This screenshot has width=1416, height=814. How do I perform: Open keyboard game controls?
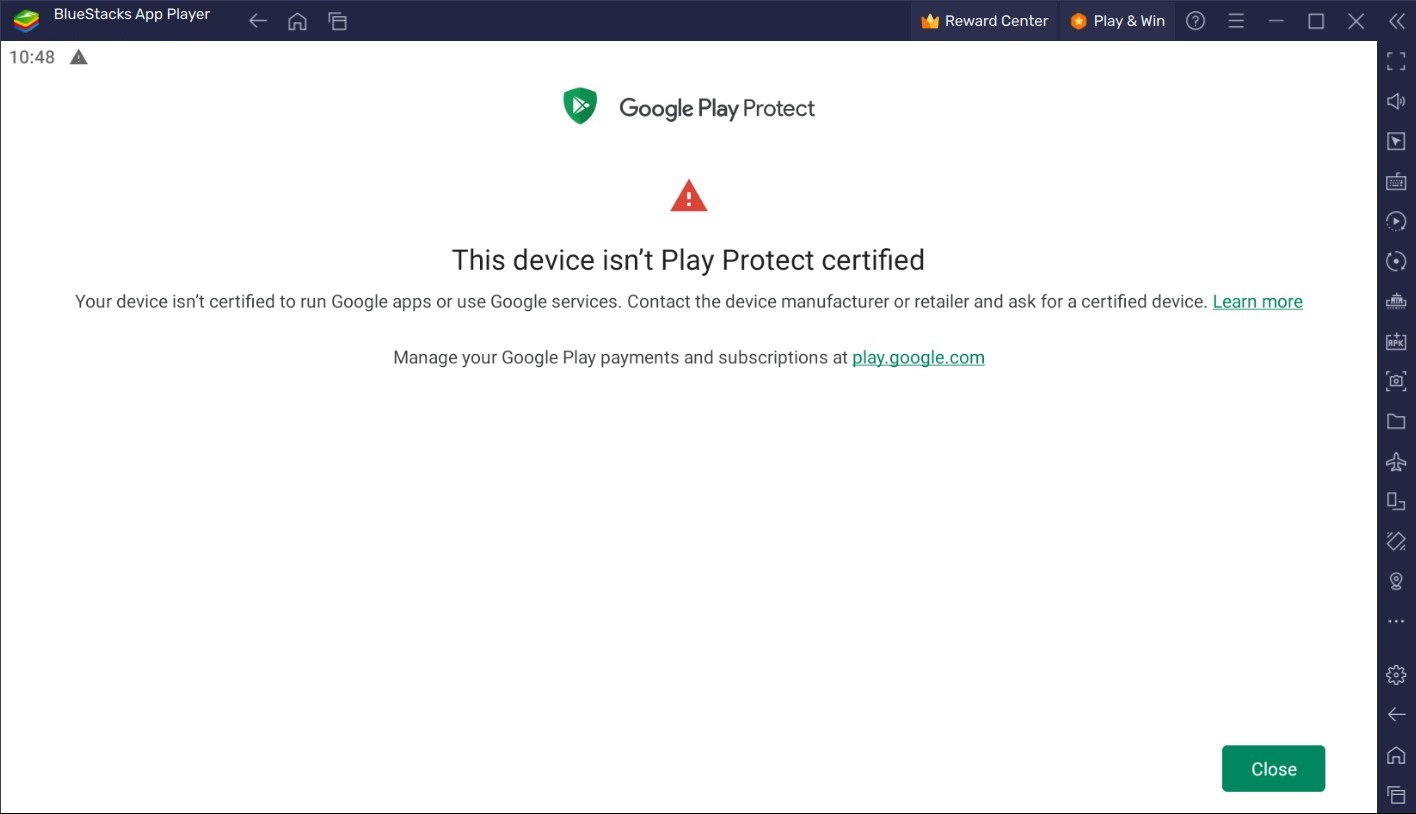click(x=1395, y=180)
